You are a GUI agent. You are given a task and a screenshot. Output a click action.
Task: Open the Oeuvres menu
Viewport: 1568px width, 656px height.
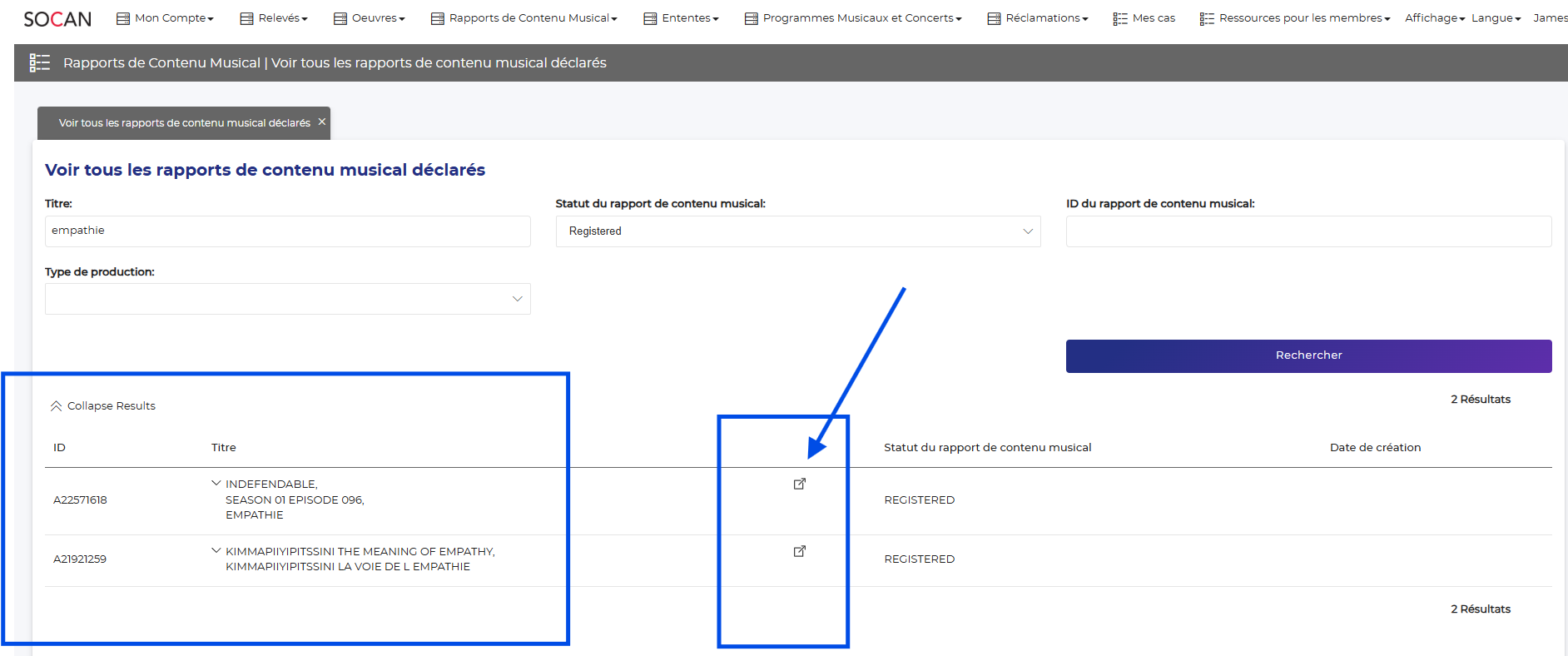point(370,18)
